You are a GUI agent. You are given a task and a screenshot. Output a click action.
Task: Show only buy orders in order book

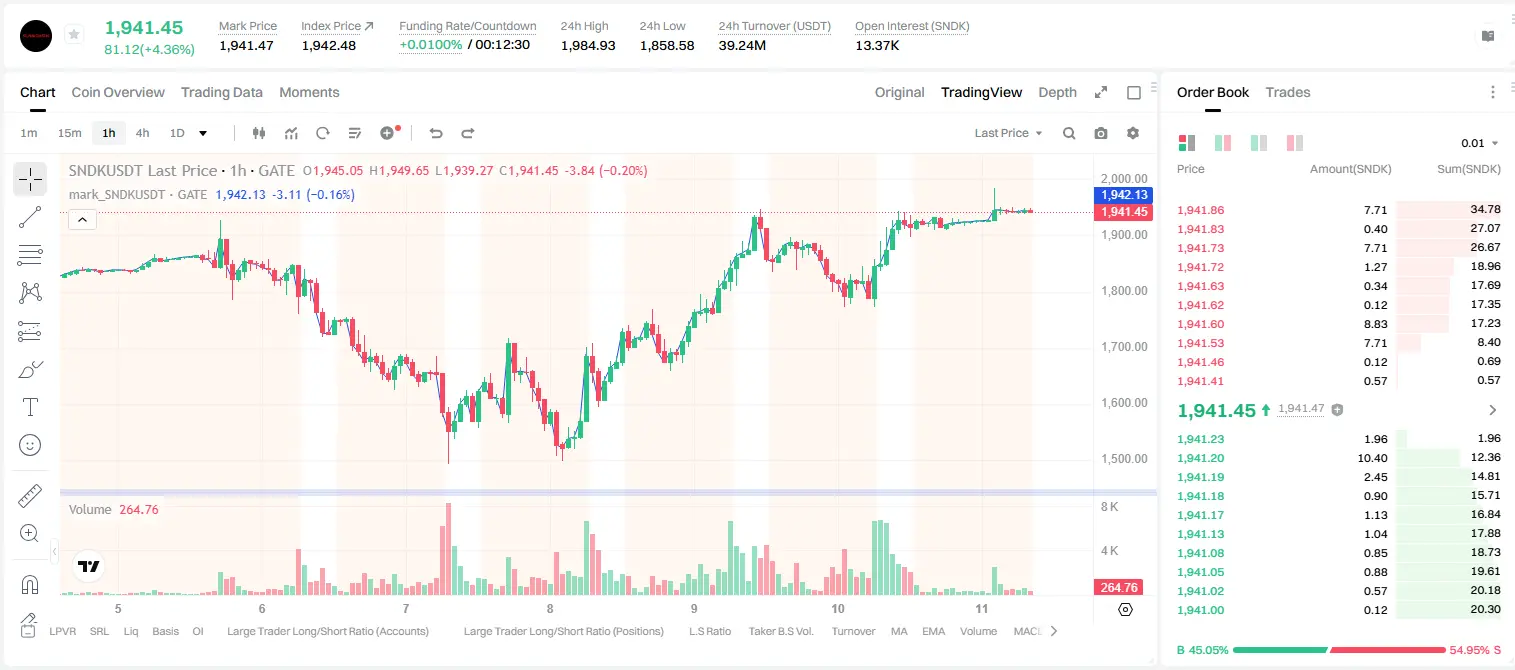[x=1259, y=143]
